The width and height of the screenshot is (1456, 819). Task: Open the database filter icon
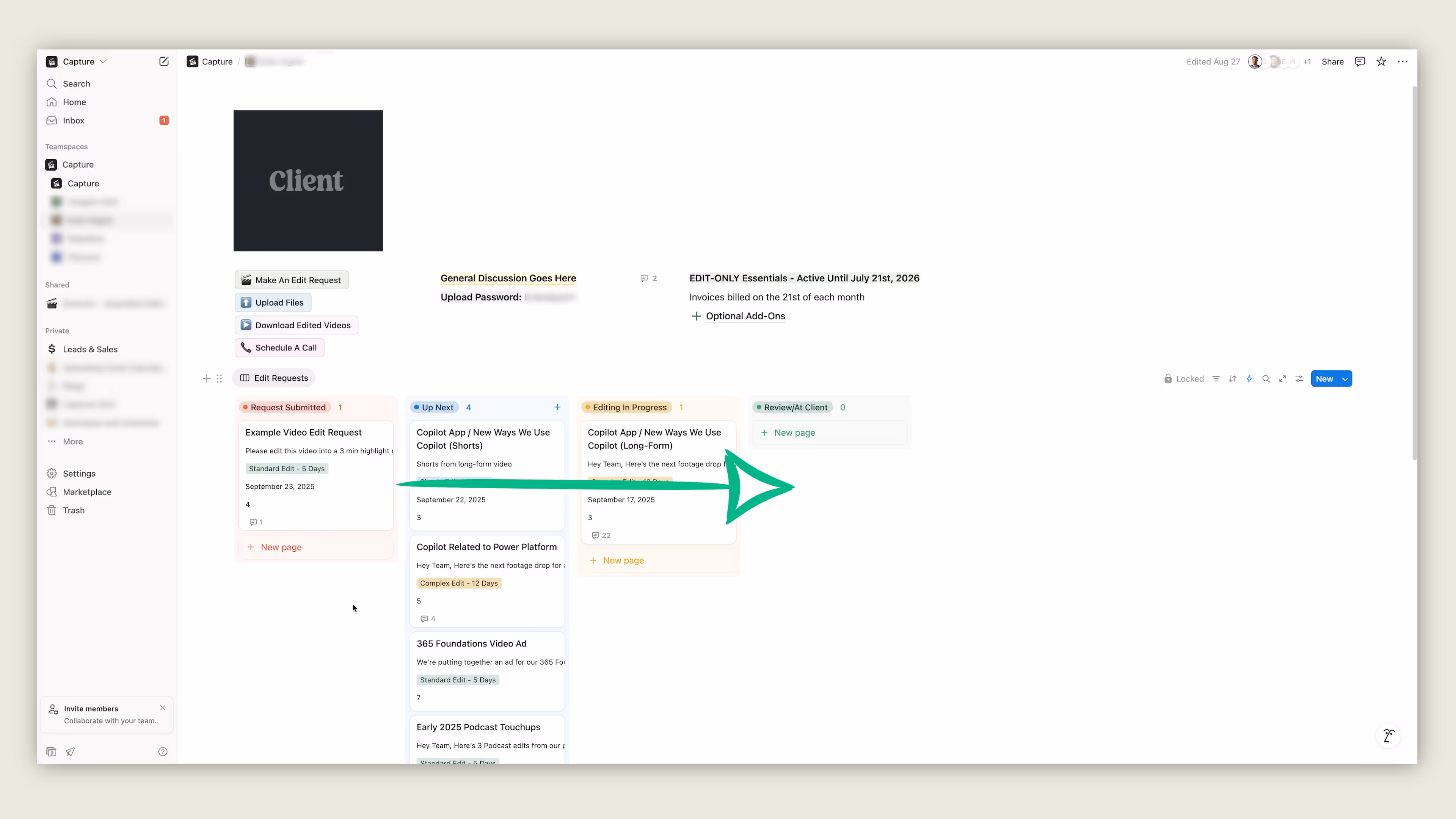point(1216,379)
